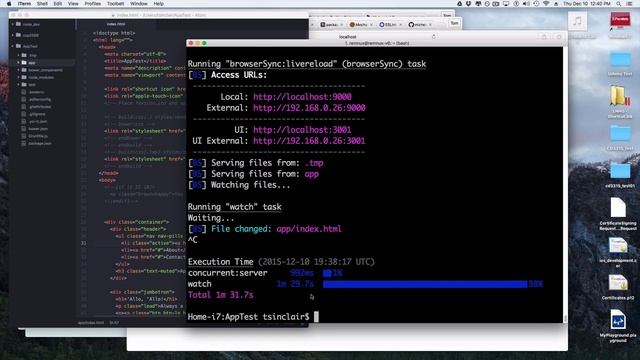Screen dimensions: 640x360
Task: Open the Local localhost:9000 link
Action: pyautogui.click(x=302, y=97)
